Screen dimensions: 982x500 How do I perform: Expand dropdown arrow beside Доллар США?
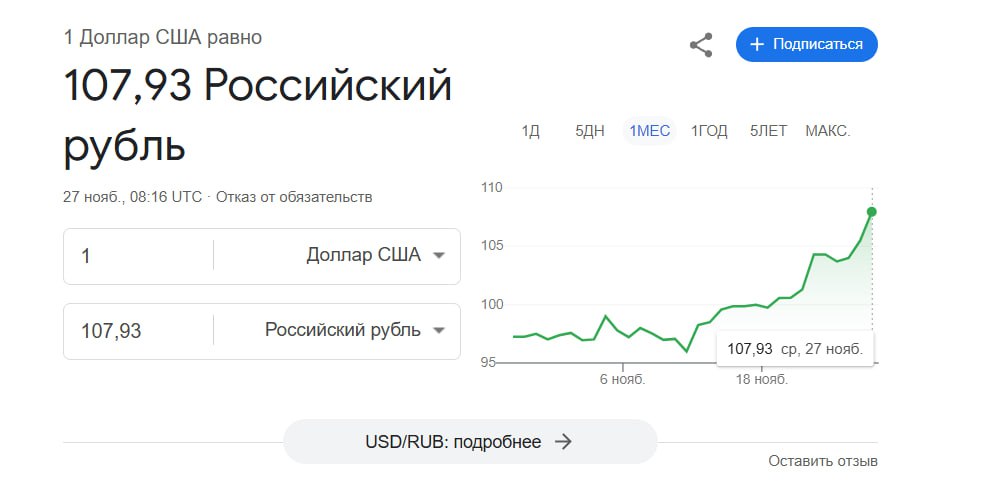439,256
